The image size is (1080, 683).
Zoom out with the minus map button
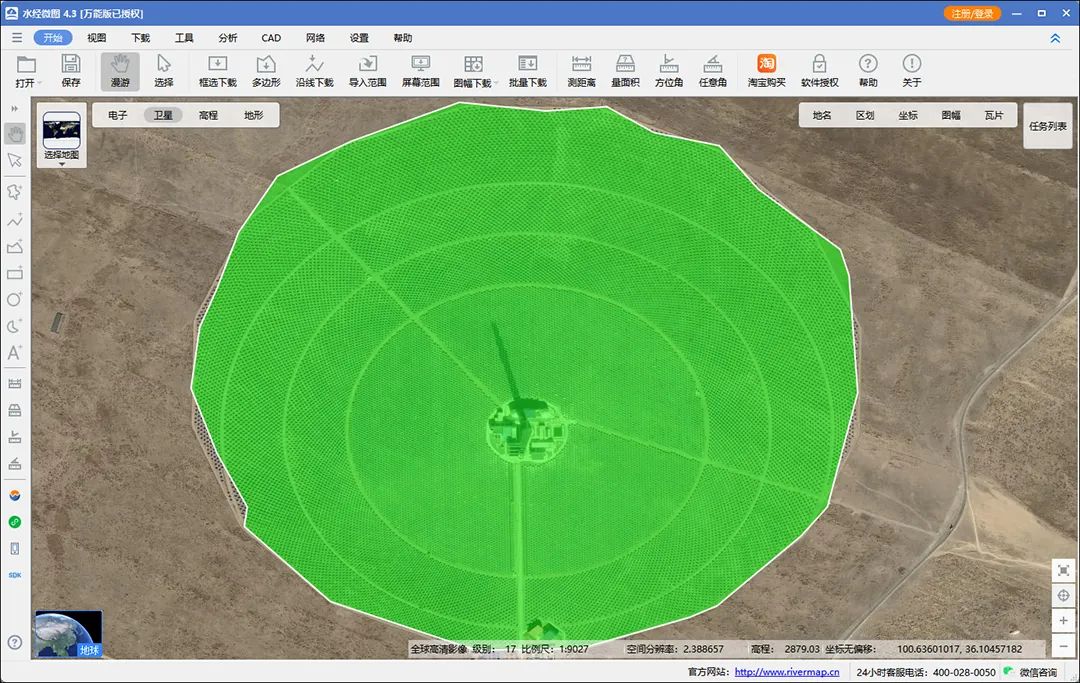1063,646
